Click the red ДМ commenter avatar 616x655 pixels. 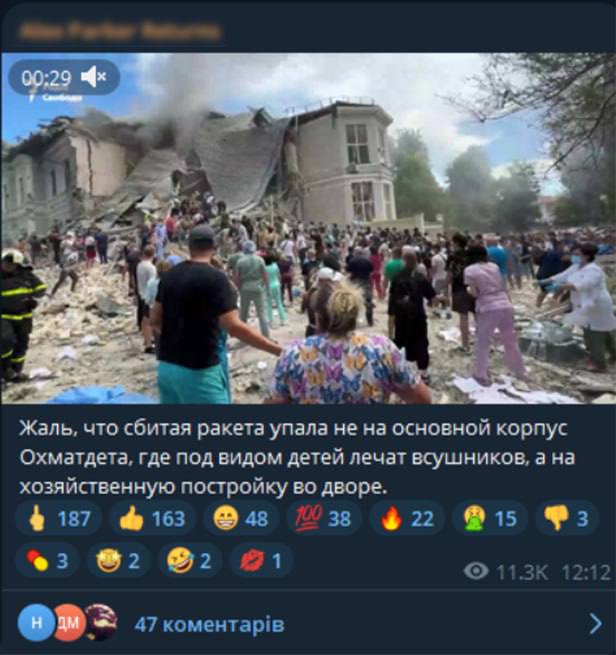pos(69,623)
